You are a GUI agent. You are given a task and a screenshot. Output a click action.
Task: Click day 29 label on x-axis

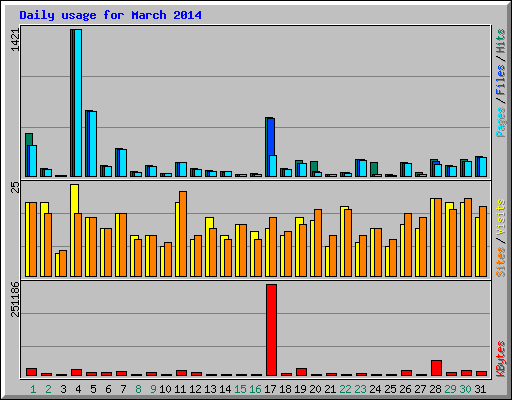coord(450,389)
